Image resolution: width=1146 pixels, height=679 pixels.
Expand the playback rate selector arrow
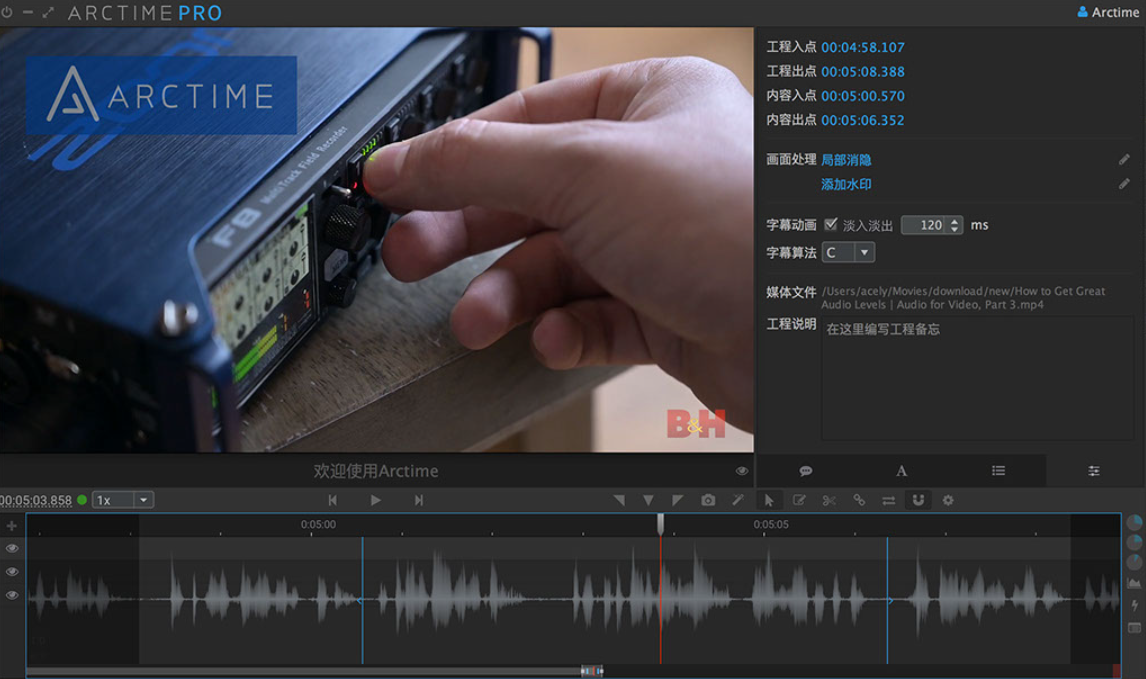(x=143, y=499)
